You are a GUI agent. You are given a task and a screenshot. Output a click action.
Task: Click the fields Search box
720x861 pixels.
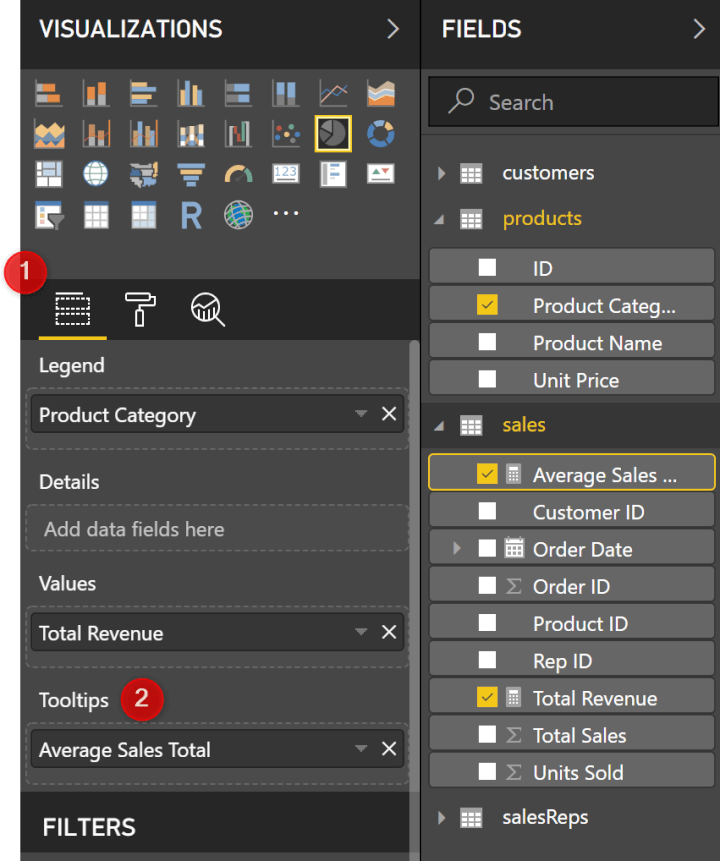(572, 101)
